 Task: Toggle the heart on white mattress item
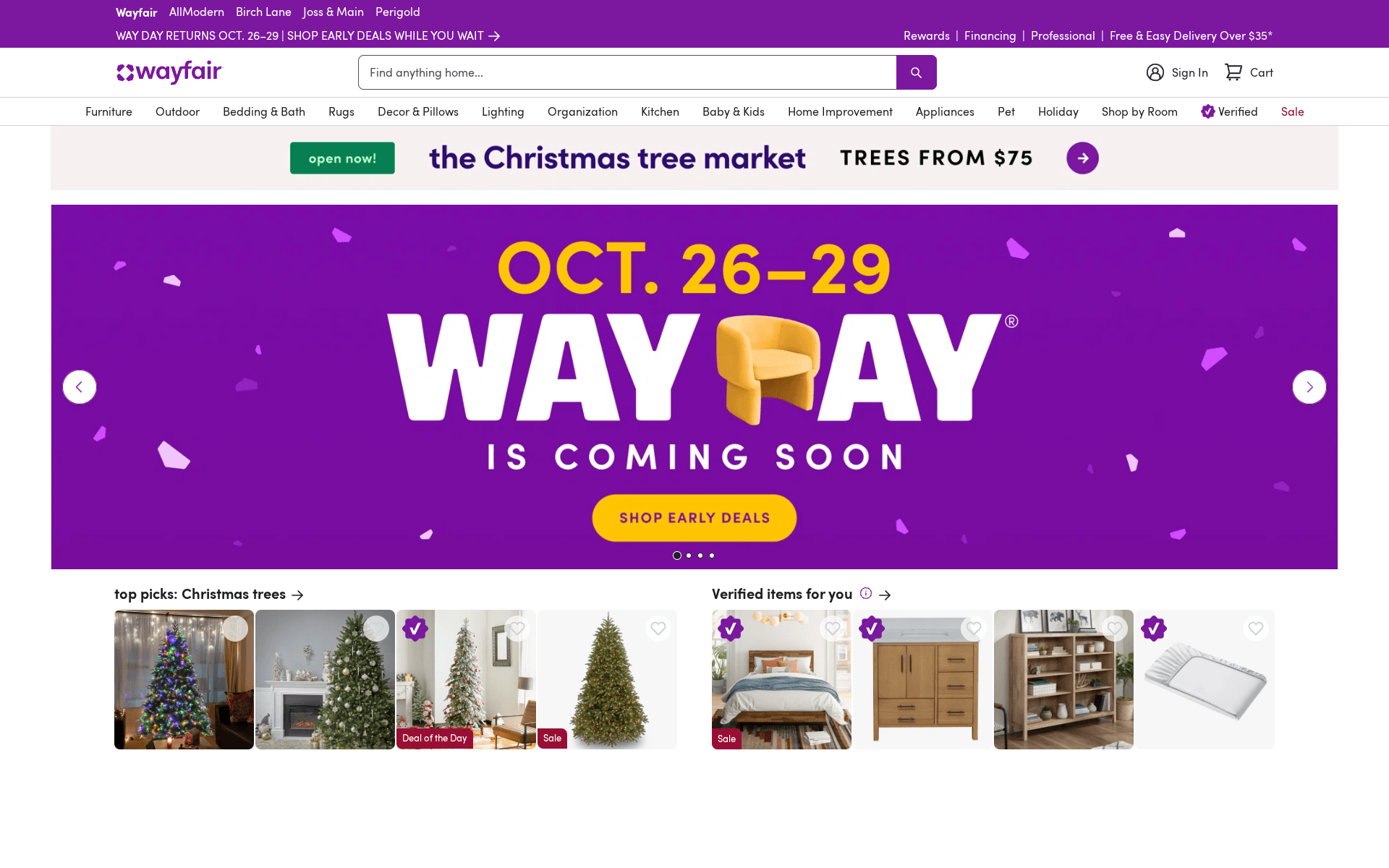(x=1256, y=629)
